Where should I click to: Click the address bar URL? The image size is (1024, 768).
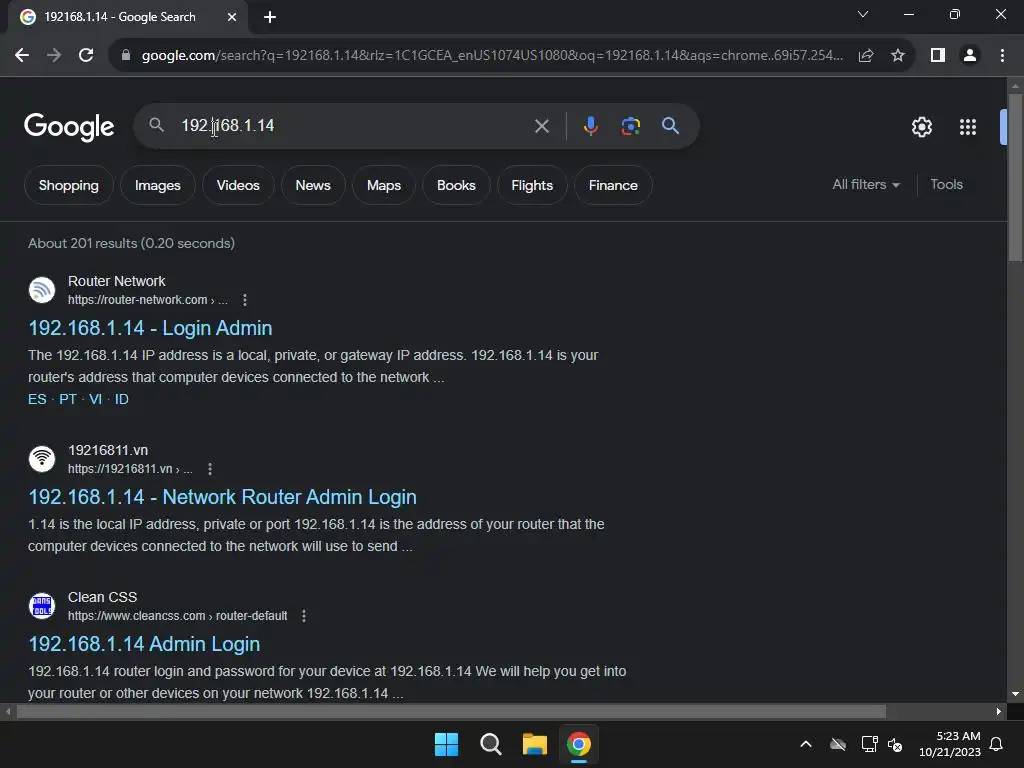pos(492,56)
